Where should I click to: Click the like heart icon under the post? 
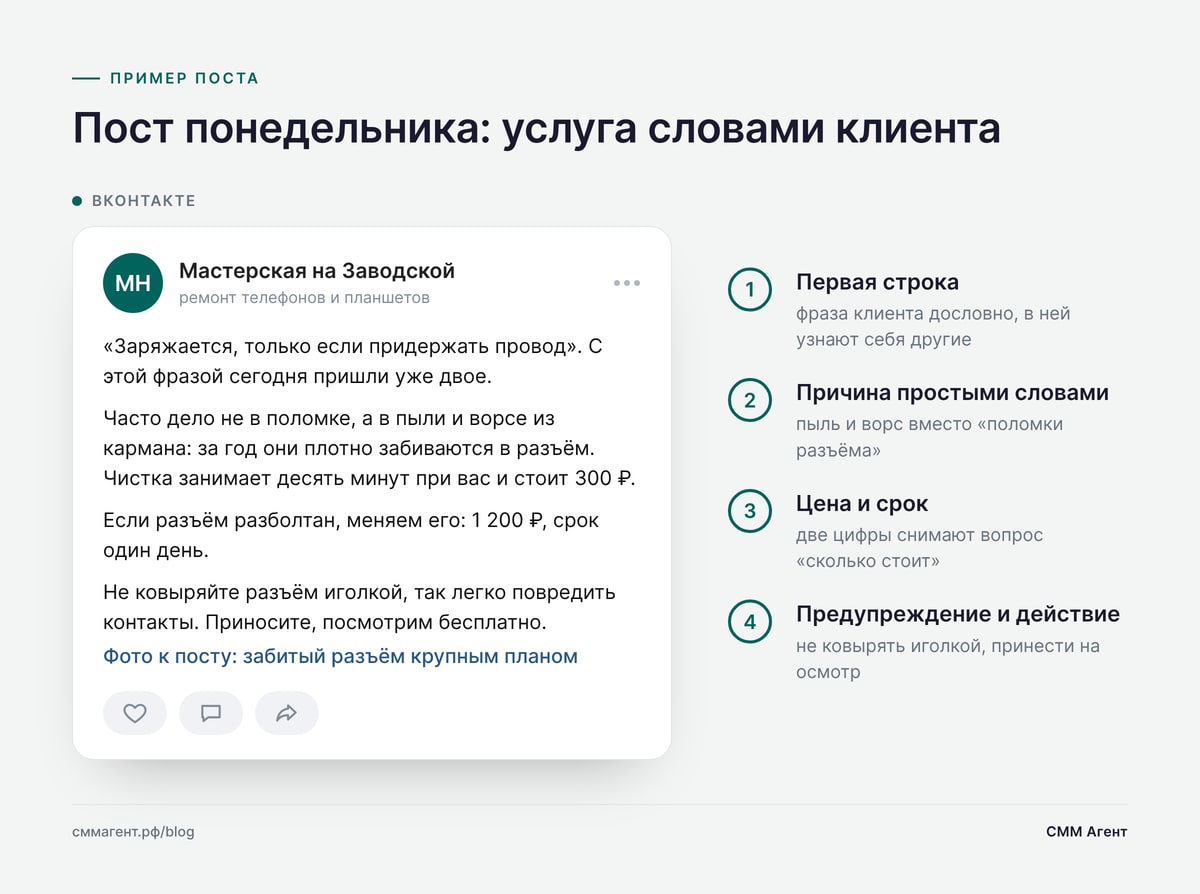click(135, 713)
